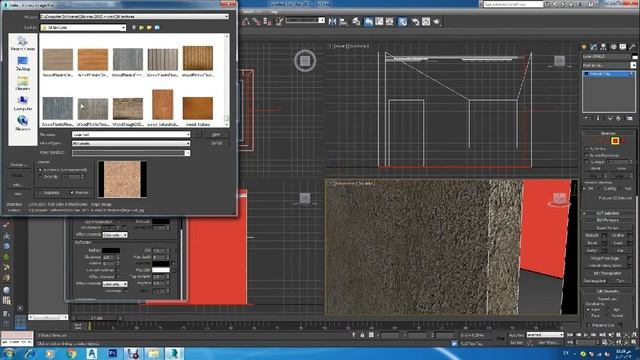Enable Ignore Backfacing checkbox
This screenshot has width=640, height=360.
(x=587, y=156)
